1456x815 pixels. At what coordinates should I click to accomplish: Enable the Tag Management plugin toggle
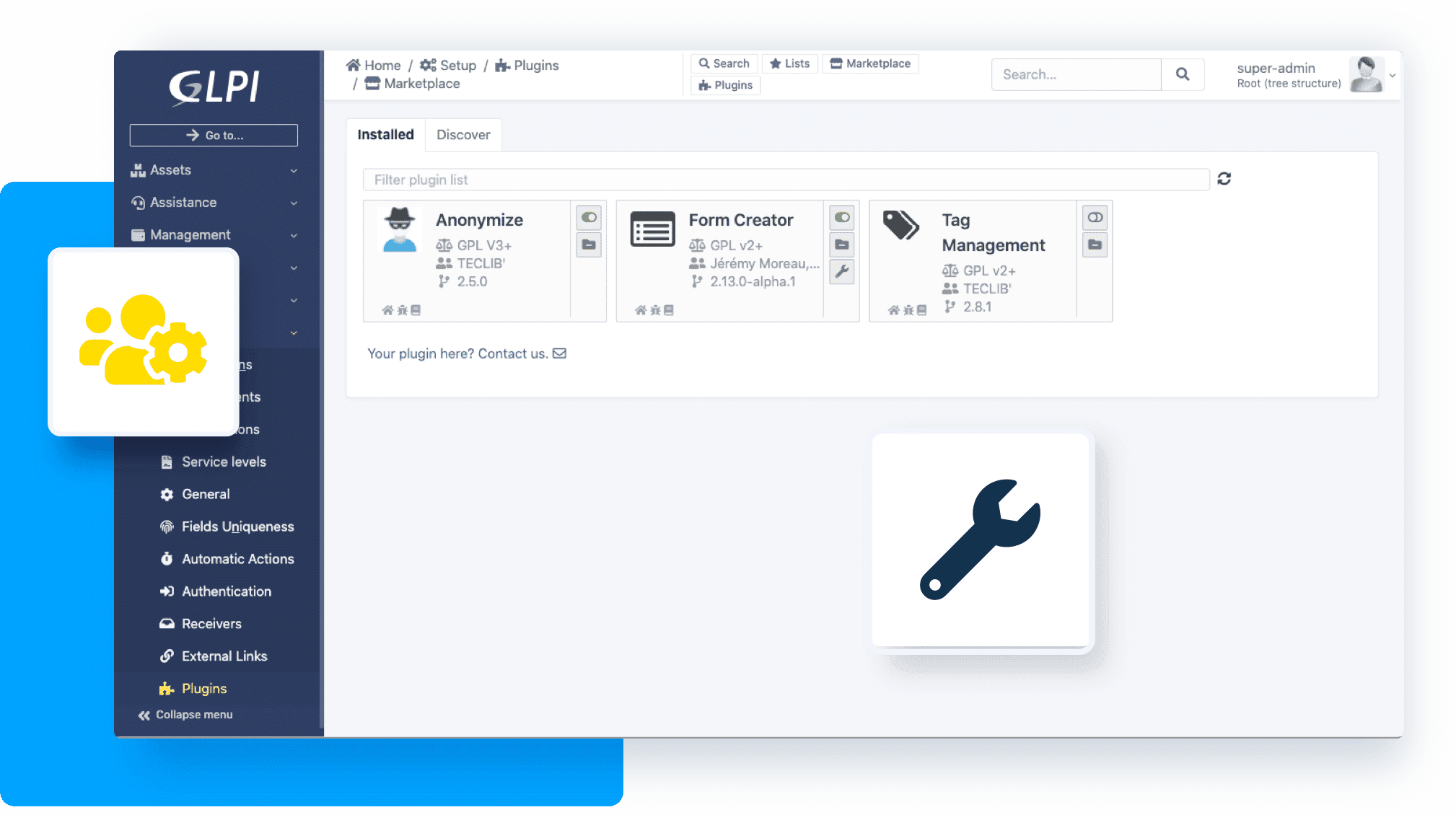[1095, 217]
